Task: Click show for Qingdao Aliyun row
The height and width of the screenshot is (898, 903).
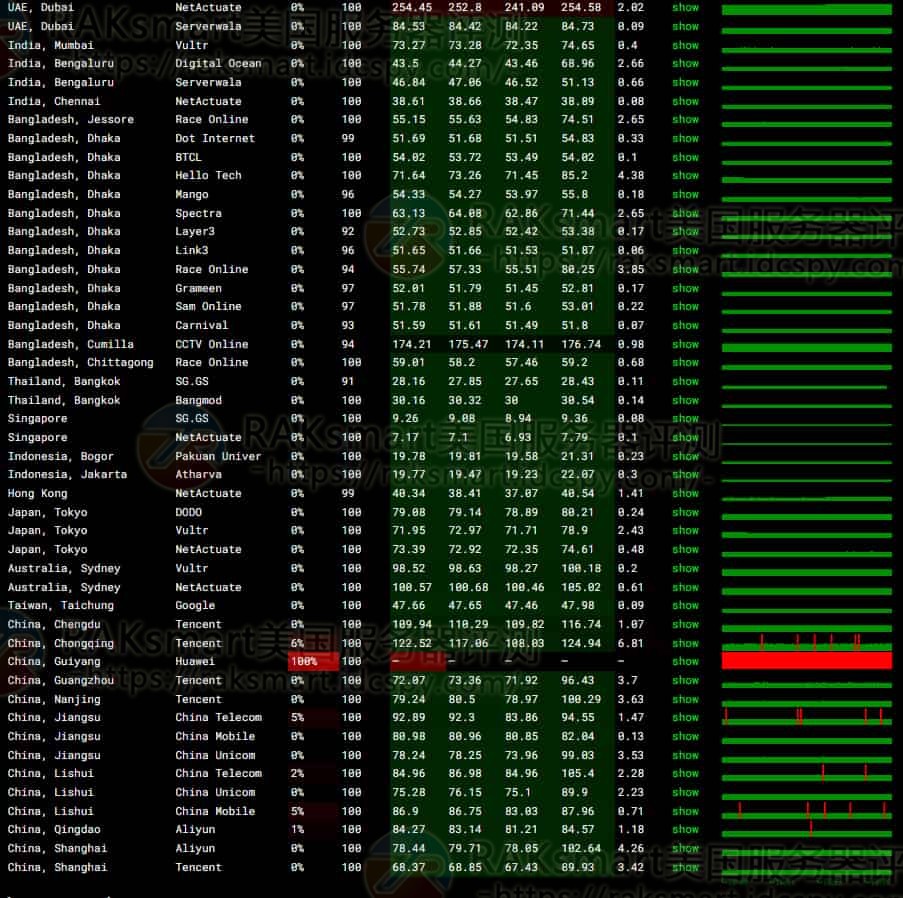Action: pos(685,829)
